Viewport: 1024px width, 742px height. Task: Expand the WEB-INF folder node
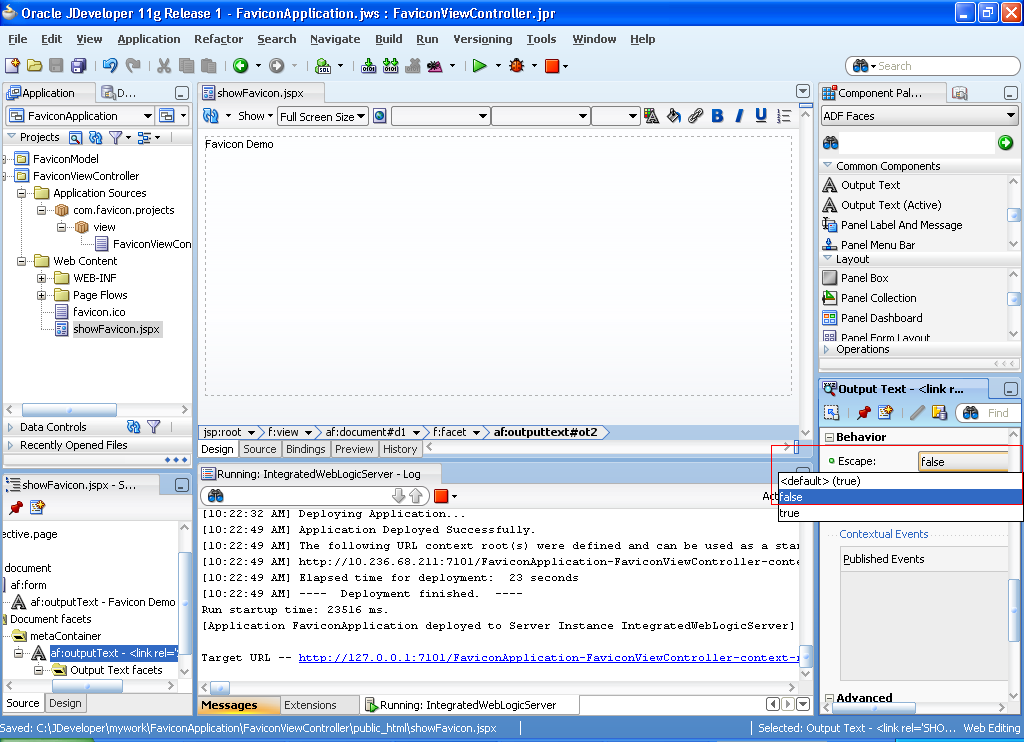pos(41,278)
